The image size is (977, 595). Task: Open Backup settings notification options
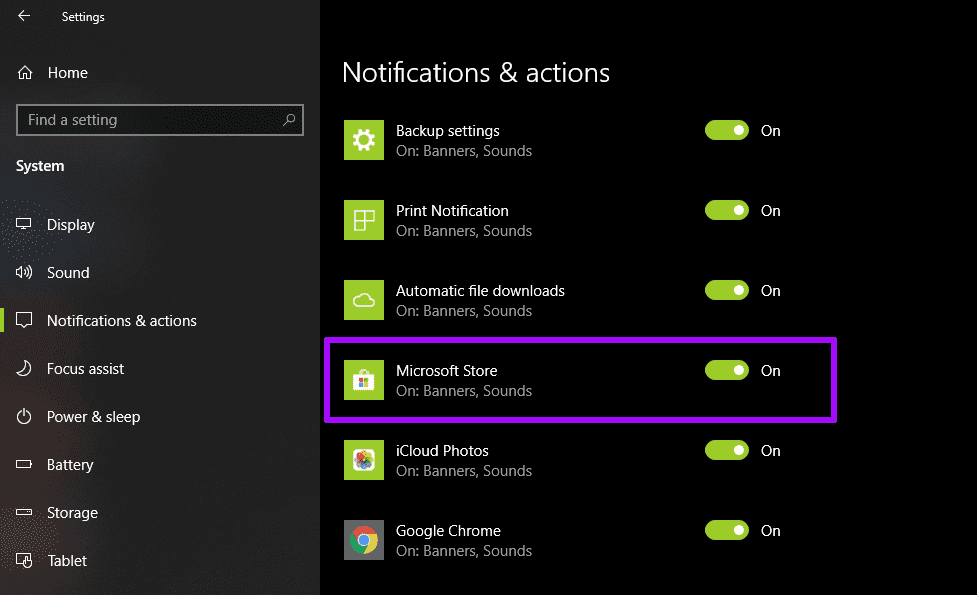[x=447, y=131]
